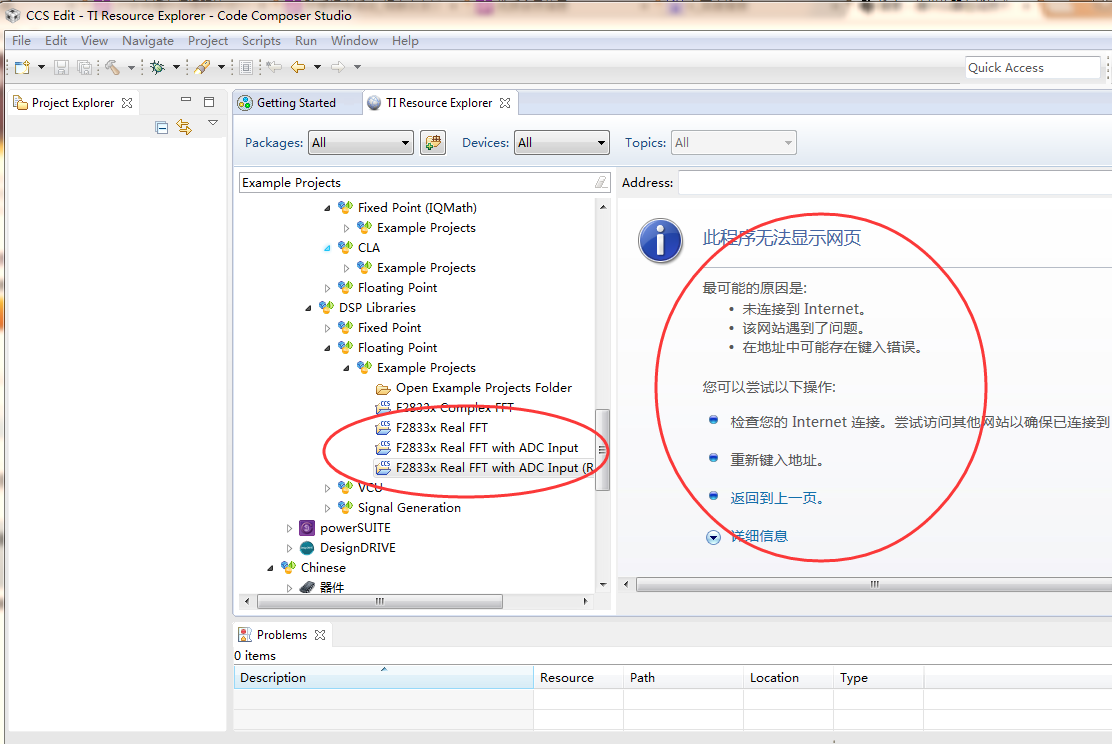This screenshot has height=744, width=1112.
Task: Click the 返回到上一页 link
Action: tap(777, 498)
